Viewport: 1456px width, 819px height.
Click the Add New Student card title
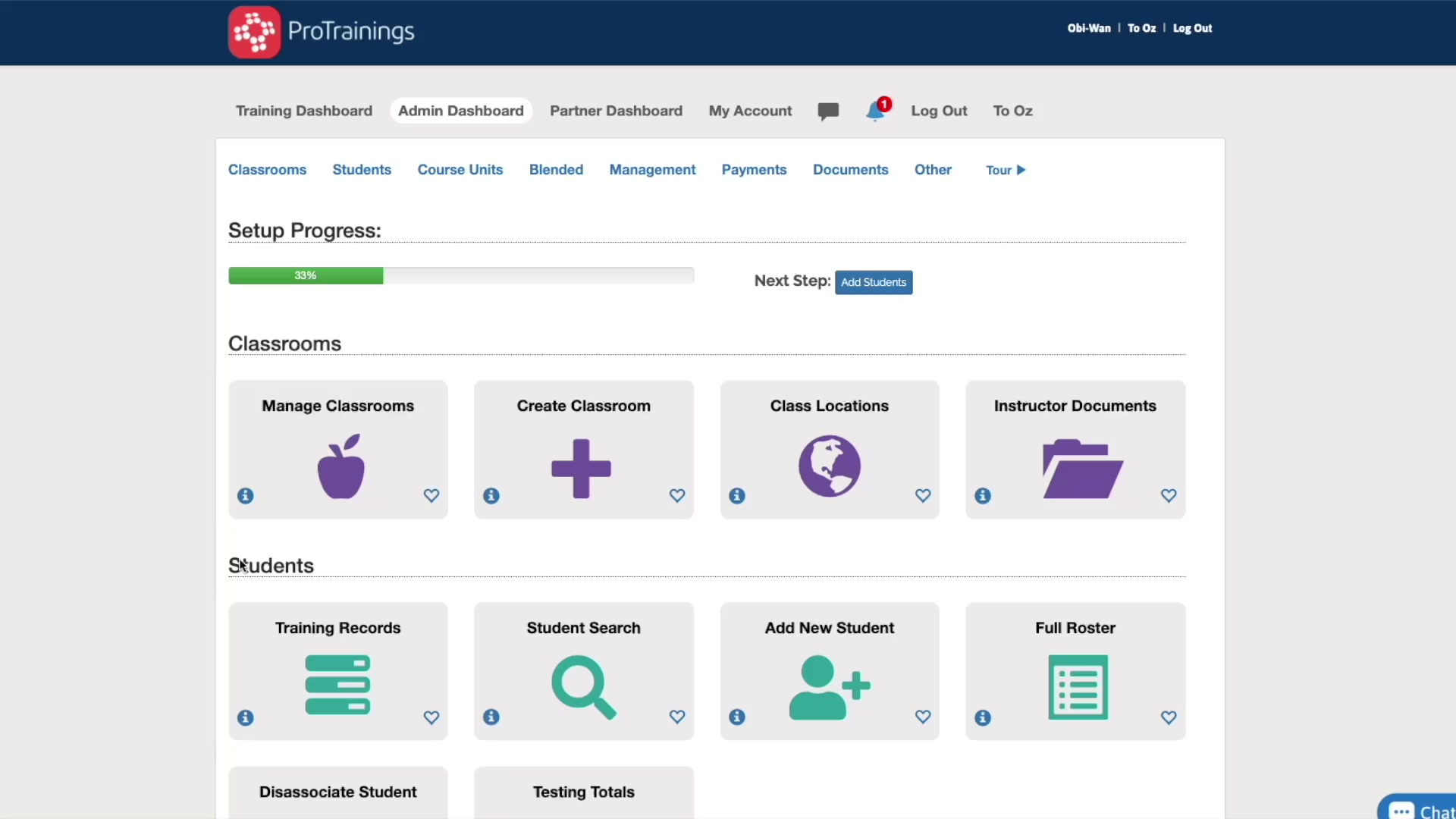(830, 628)
